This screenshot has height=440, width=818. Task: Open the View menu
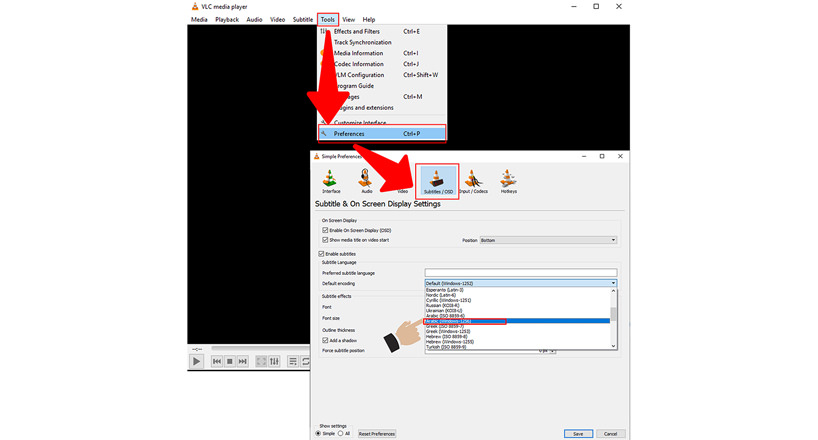click(x=348, y=19)
